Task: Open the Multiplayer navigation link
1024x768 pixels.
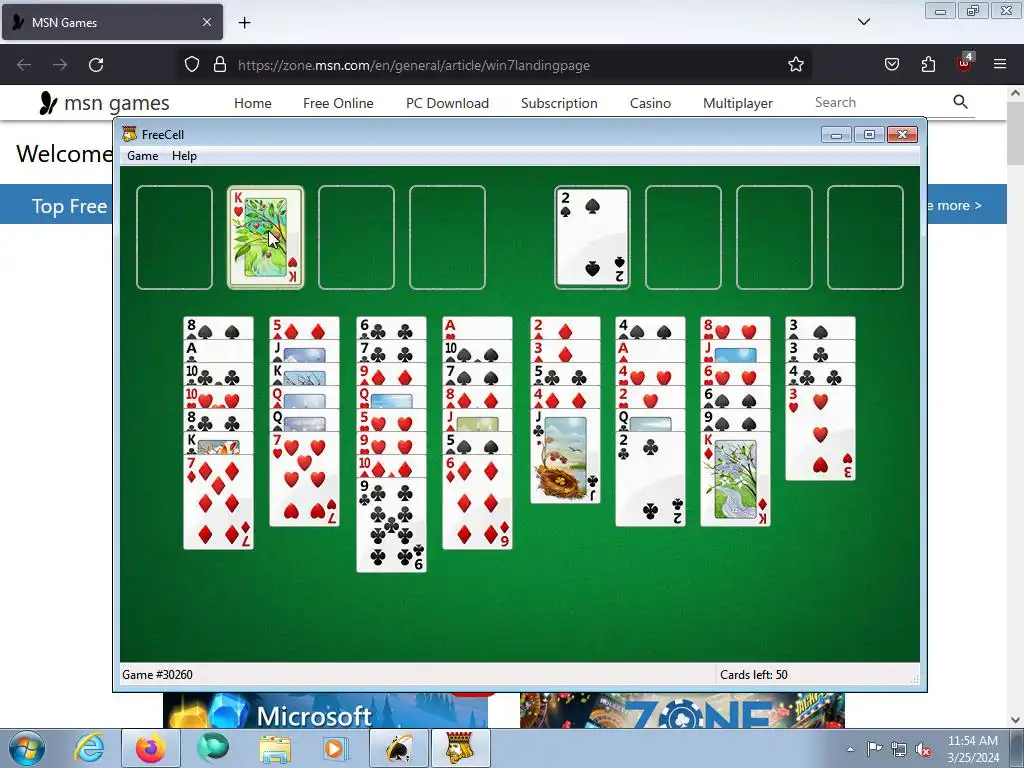Action: [738, 103]
